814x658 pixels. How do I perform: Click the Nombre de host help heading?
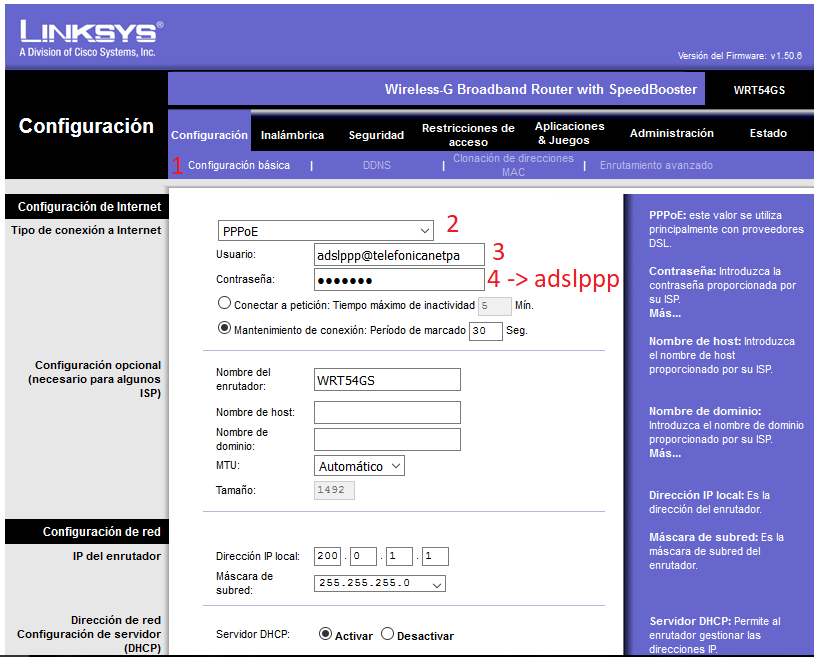click(695, 341)
